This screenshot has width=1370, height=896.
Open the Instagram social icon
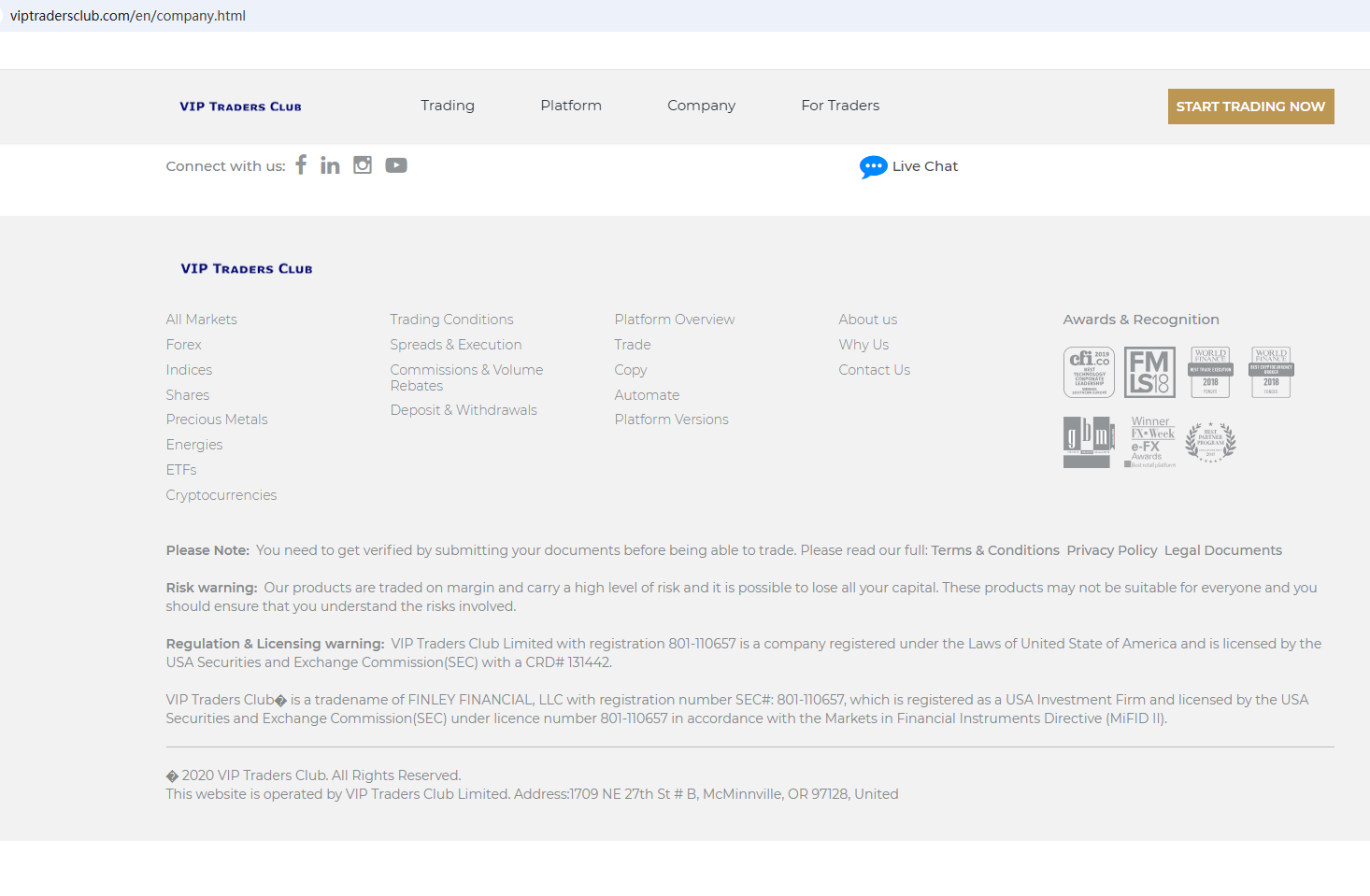[x=363, y=165]
